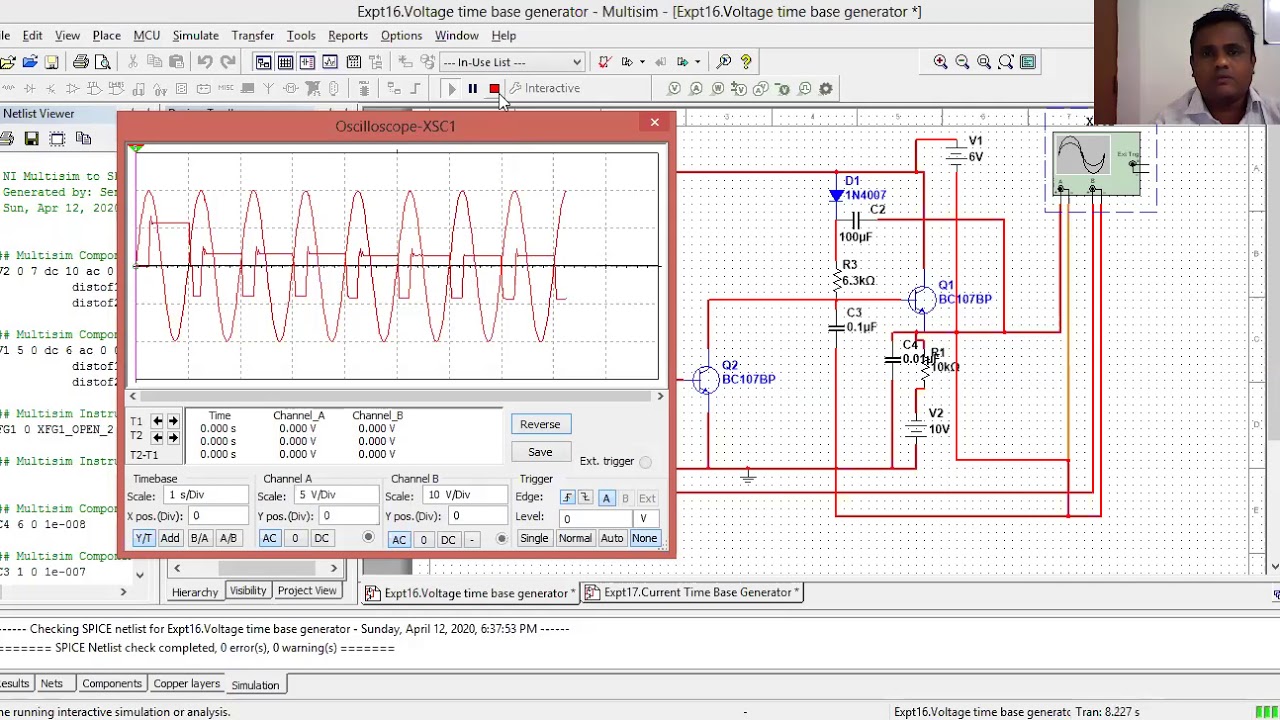Screen dimensions: 1280x720
Task: Set trigger mode to Auto
Action: tap(612, 538)
